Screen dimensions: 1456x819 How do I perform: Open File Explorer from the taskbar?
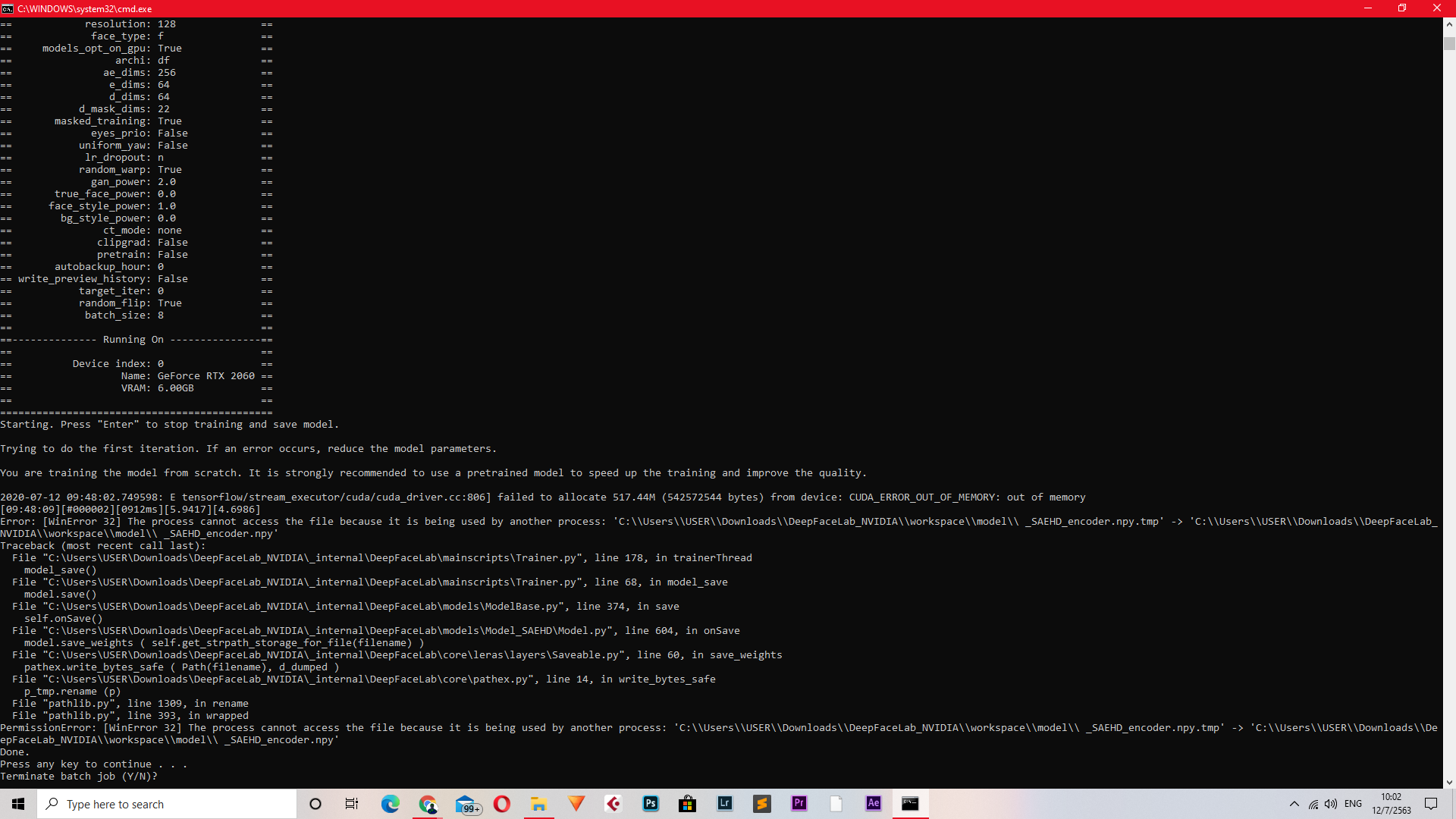[x=540, y=804]
